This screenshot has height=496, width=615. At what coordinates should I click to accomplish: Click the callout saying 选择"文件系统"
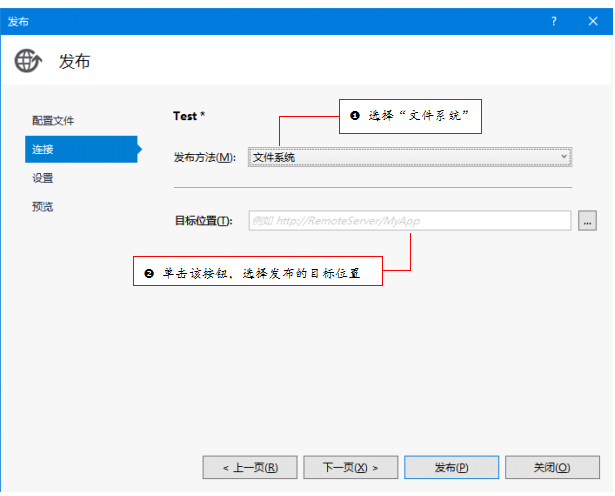(x=410, y=116)
